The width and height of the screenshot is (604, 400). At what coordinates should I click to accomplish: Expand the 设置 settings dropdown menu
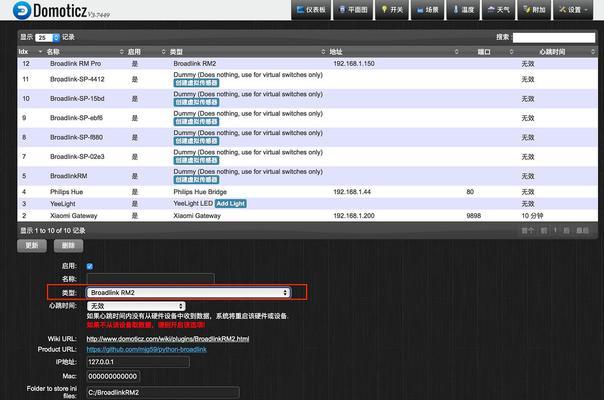574,10
